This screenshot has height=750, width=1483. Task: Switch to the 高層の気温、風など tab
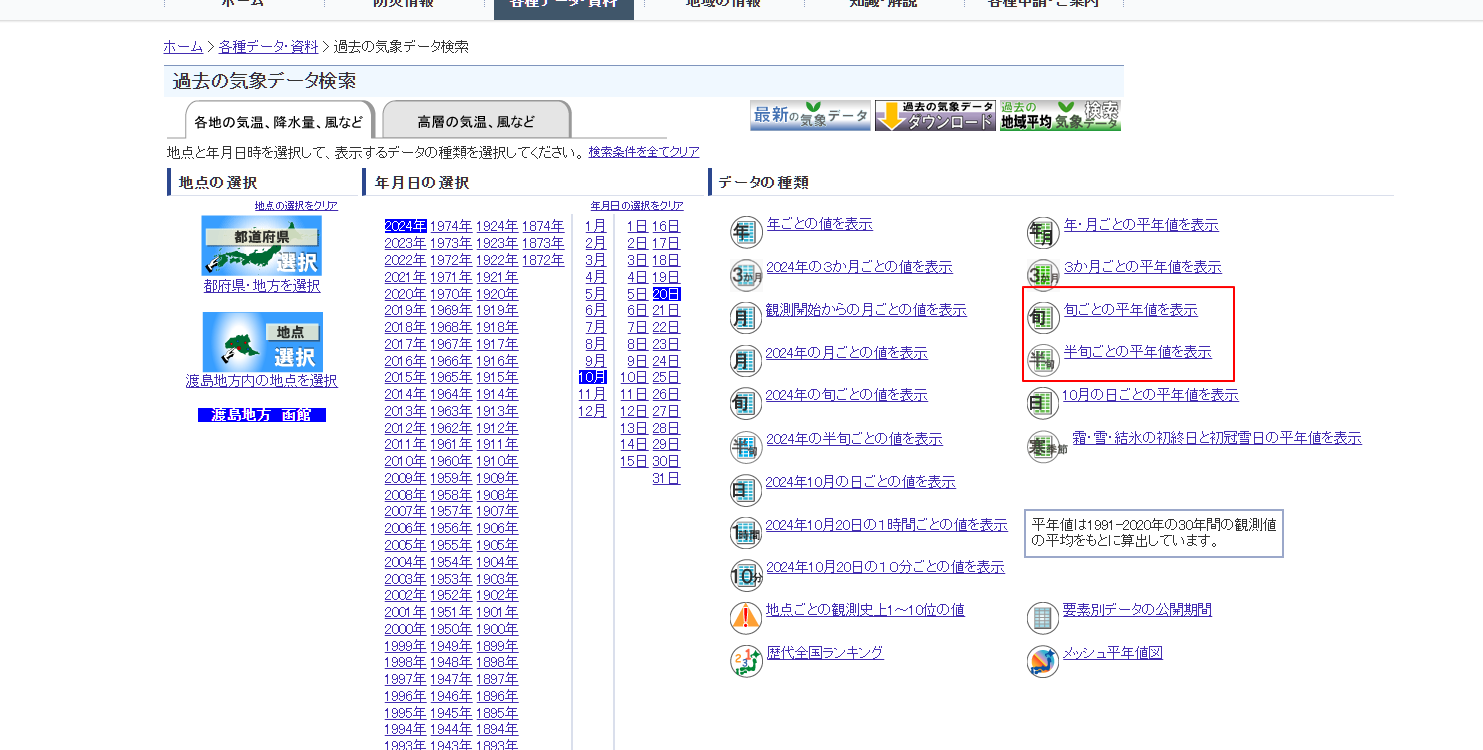(x=476, y=122)
